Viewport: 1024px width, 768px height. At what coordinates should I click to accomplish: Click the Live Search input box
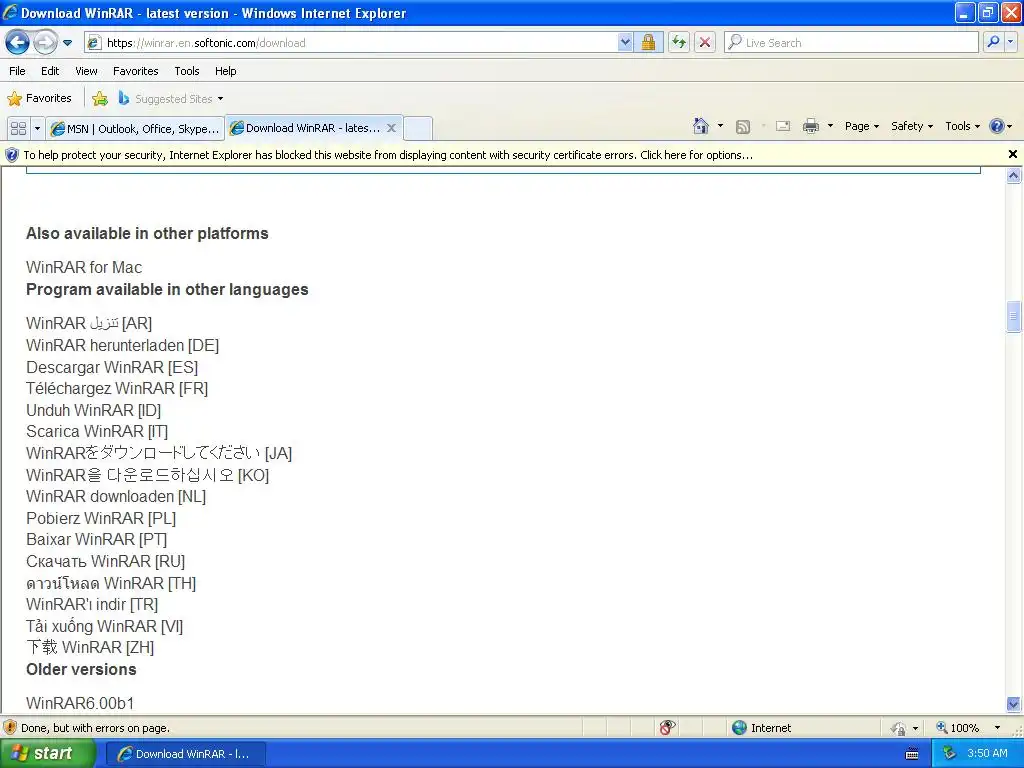tap(851, 43)
